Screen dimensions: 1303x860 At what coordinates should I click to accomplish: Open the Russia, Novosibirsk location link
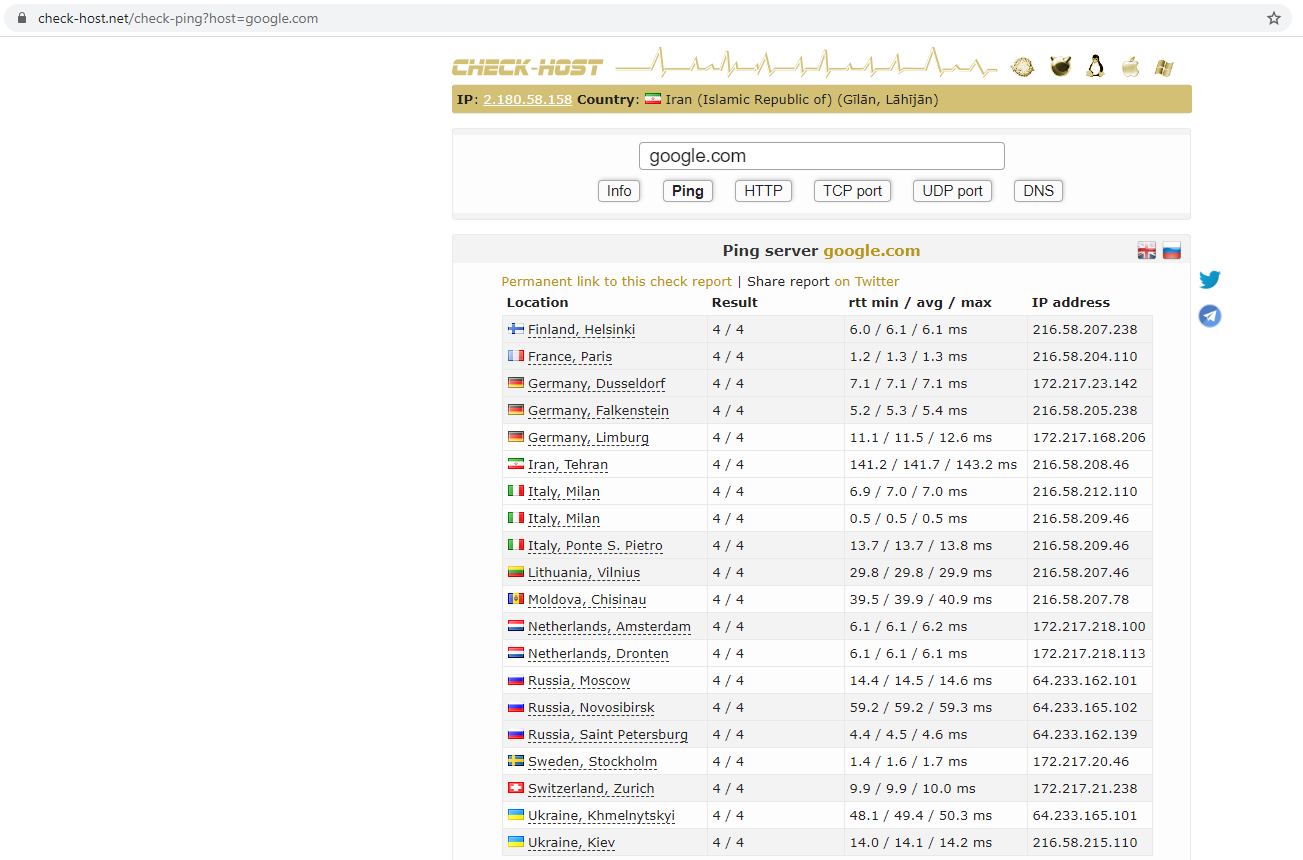click(591, 708)
